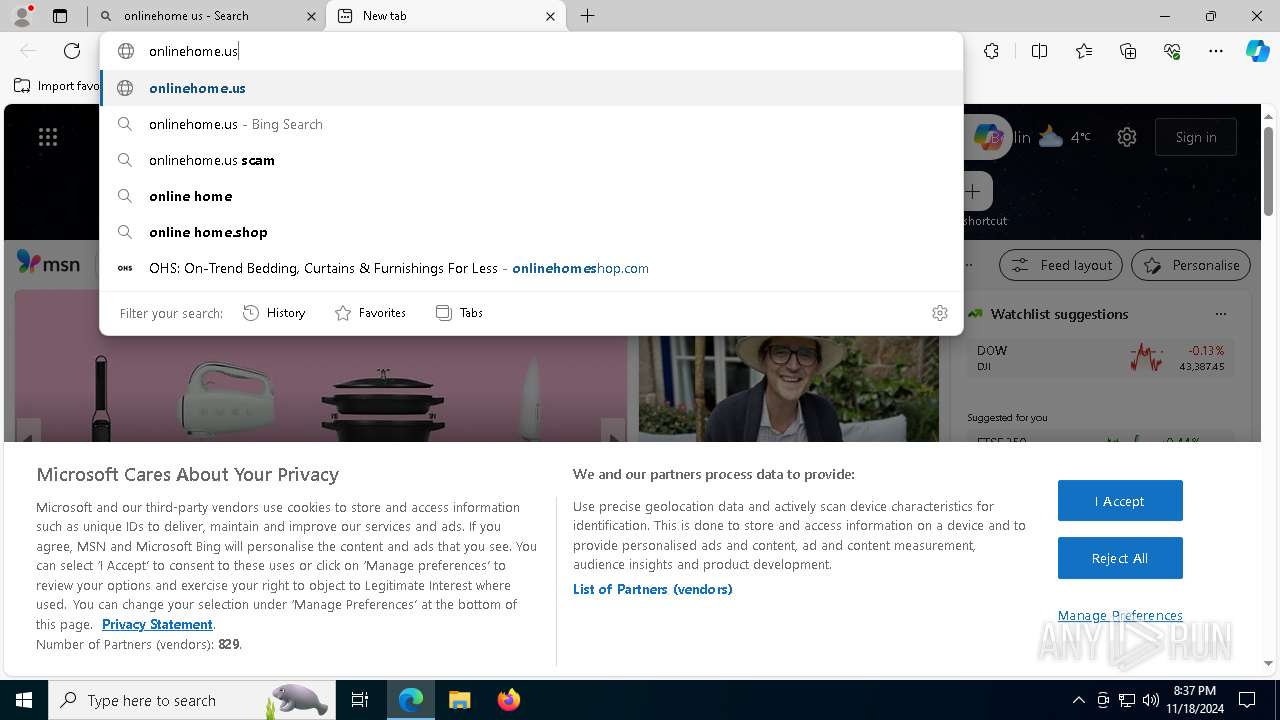Filter search by History
The width and height of the screenshot is (1280, 720).
pyautogui.click(x=274, y=313)
